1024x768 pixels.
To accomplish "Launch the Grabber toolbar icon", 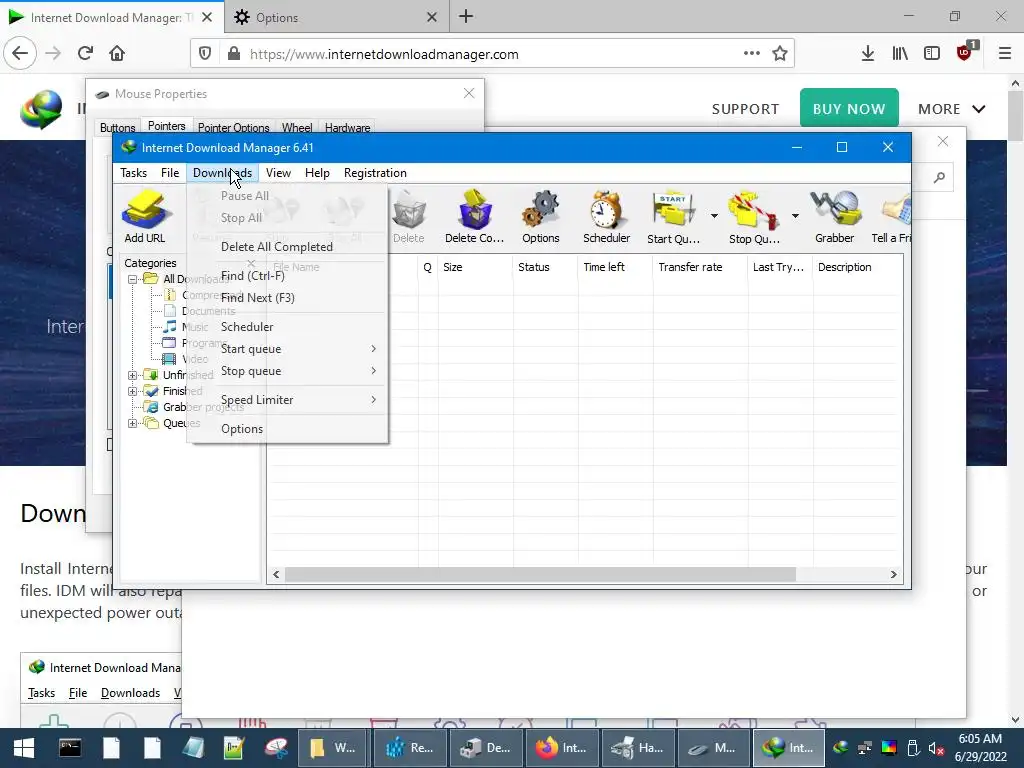I will click(x=834, y=217).
